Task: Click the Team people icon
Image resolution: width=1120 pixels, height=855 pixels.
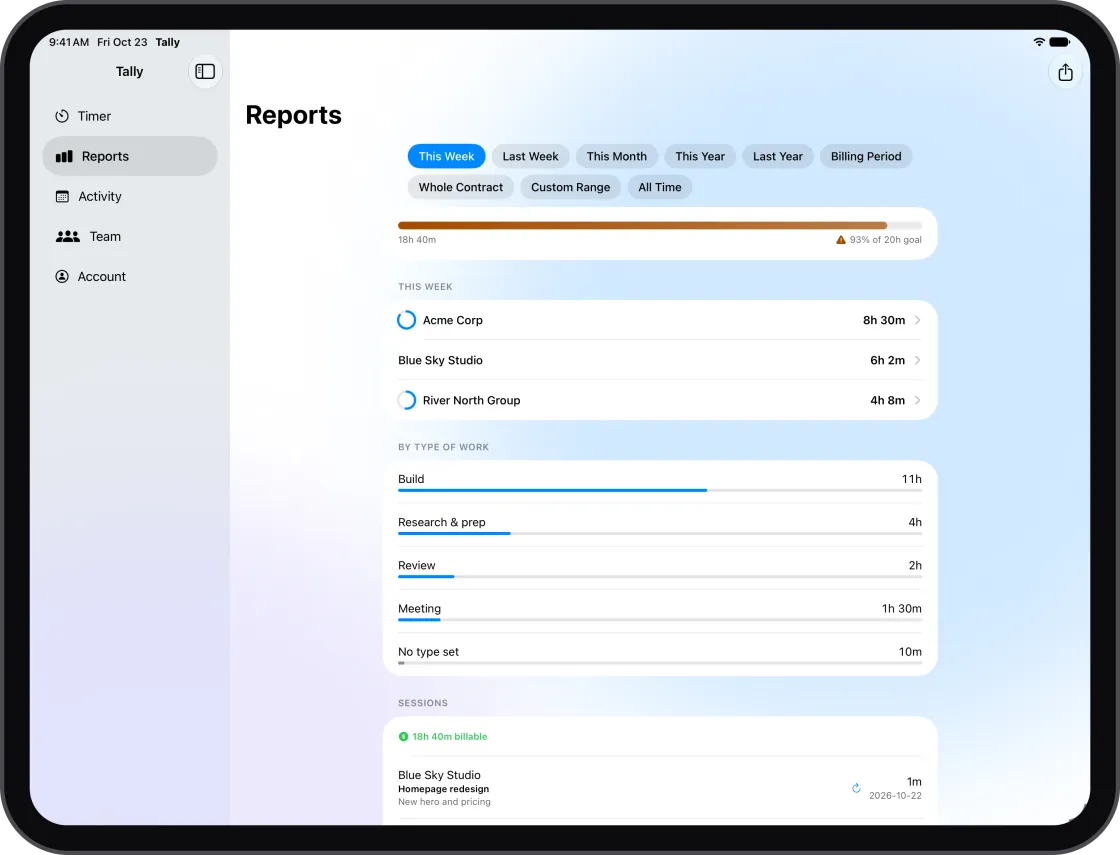Action: pos(68,236)
